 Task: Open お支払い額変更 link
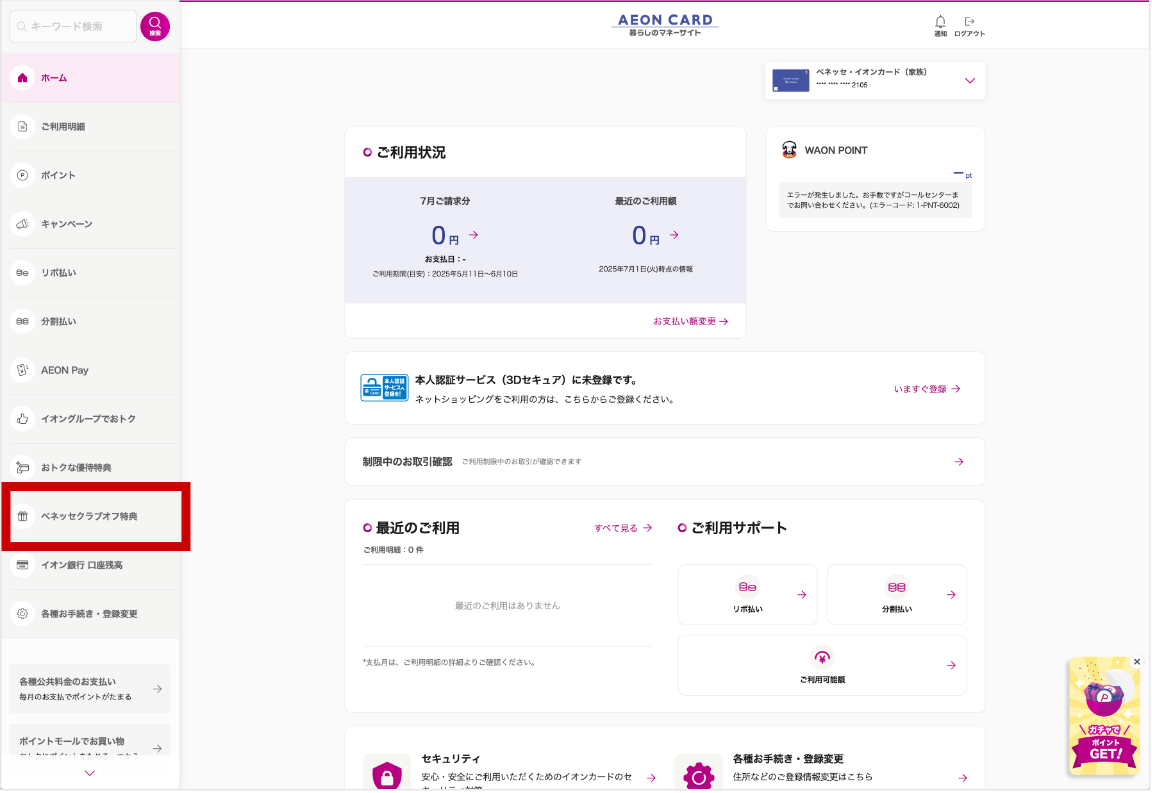(691, 321)
